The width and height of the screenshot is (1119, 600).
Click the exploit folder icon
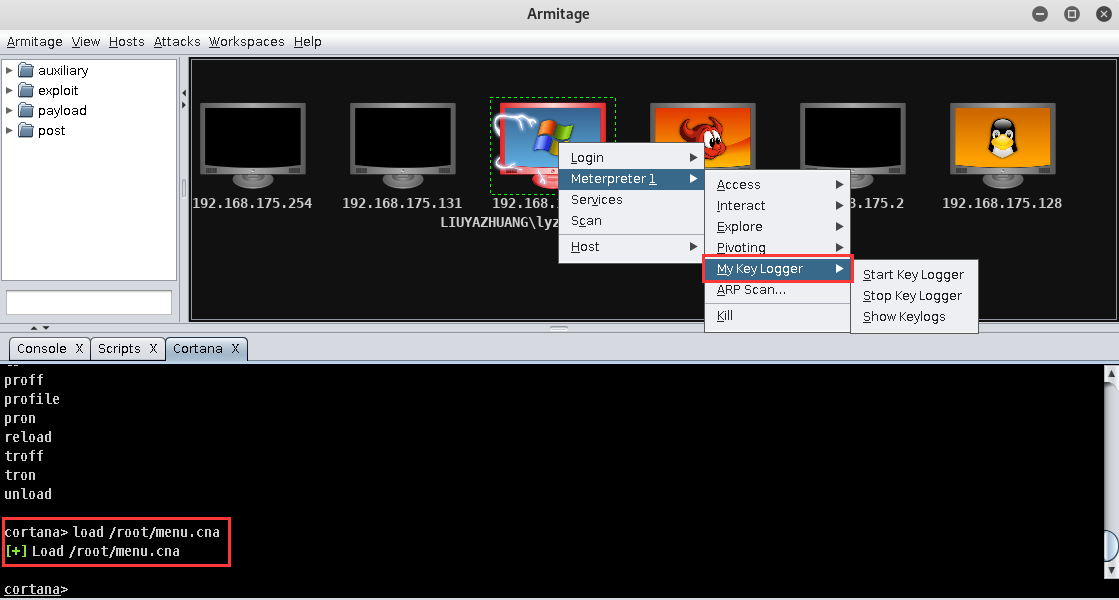click(26, 90)
